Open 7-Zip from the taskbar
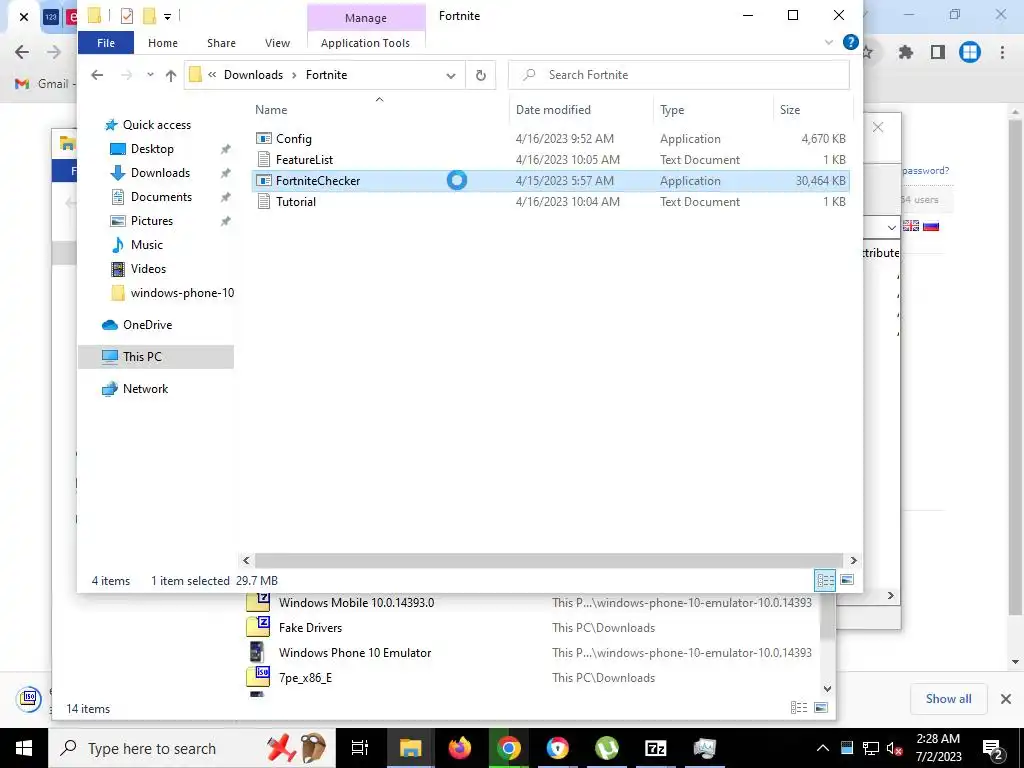The height and width of the screenshot is (768, 1024). [x=656, y=748]
